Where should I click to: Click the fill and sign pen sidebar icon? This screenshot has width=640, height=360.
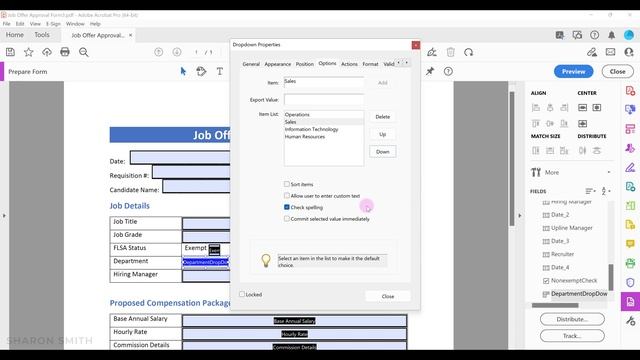tap(630, 167)
